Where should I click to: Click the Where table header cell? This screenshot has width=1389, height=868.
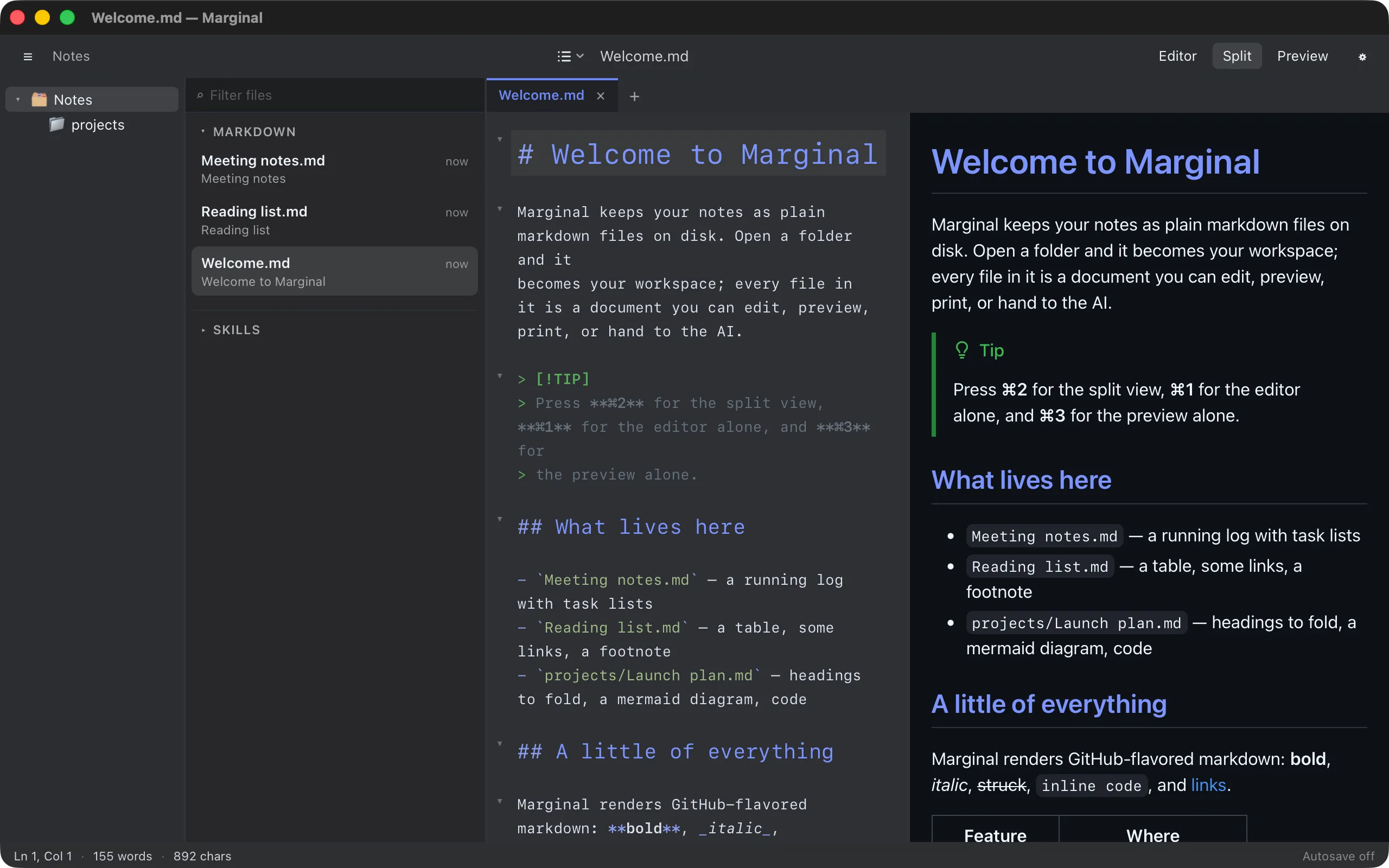pos(1152,830)
